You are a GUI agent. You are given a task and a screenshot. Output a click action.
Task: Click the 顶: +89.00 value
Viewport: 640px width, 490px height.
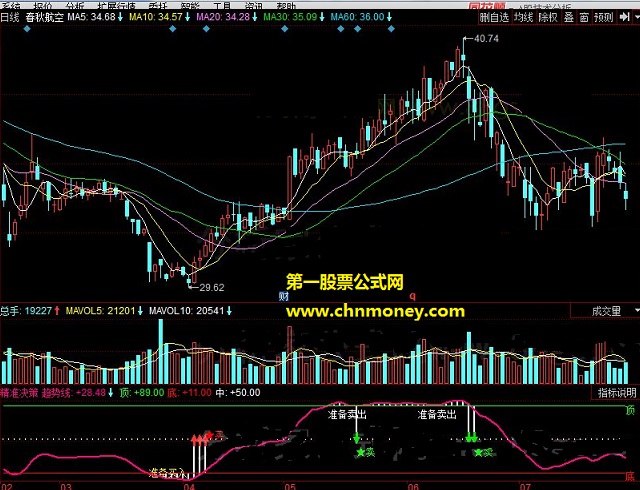point(142,393)
